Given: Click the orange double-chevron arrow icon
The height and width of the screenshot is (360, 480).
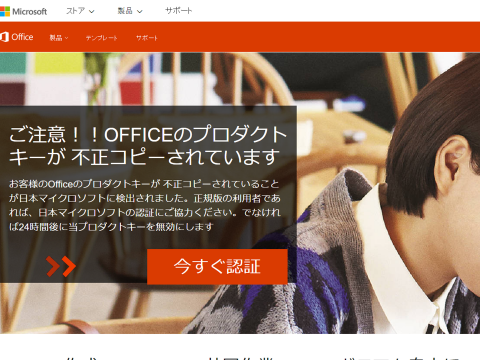Looking at the screenshot, I should (x=61, y=266).
